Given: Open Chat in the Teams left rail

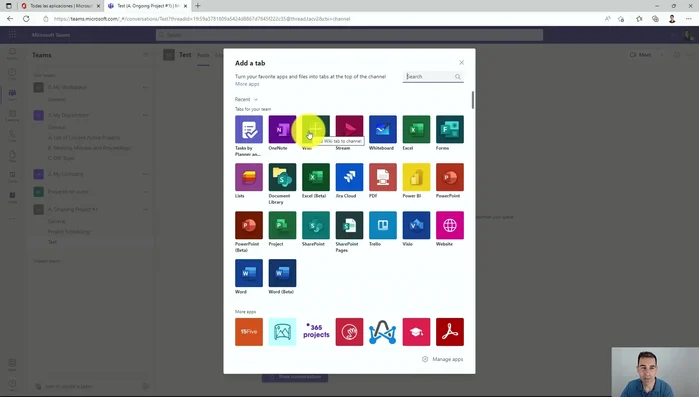Looking at the screenshot, I should pos(12,74).
